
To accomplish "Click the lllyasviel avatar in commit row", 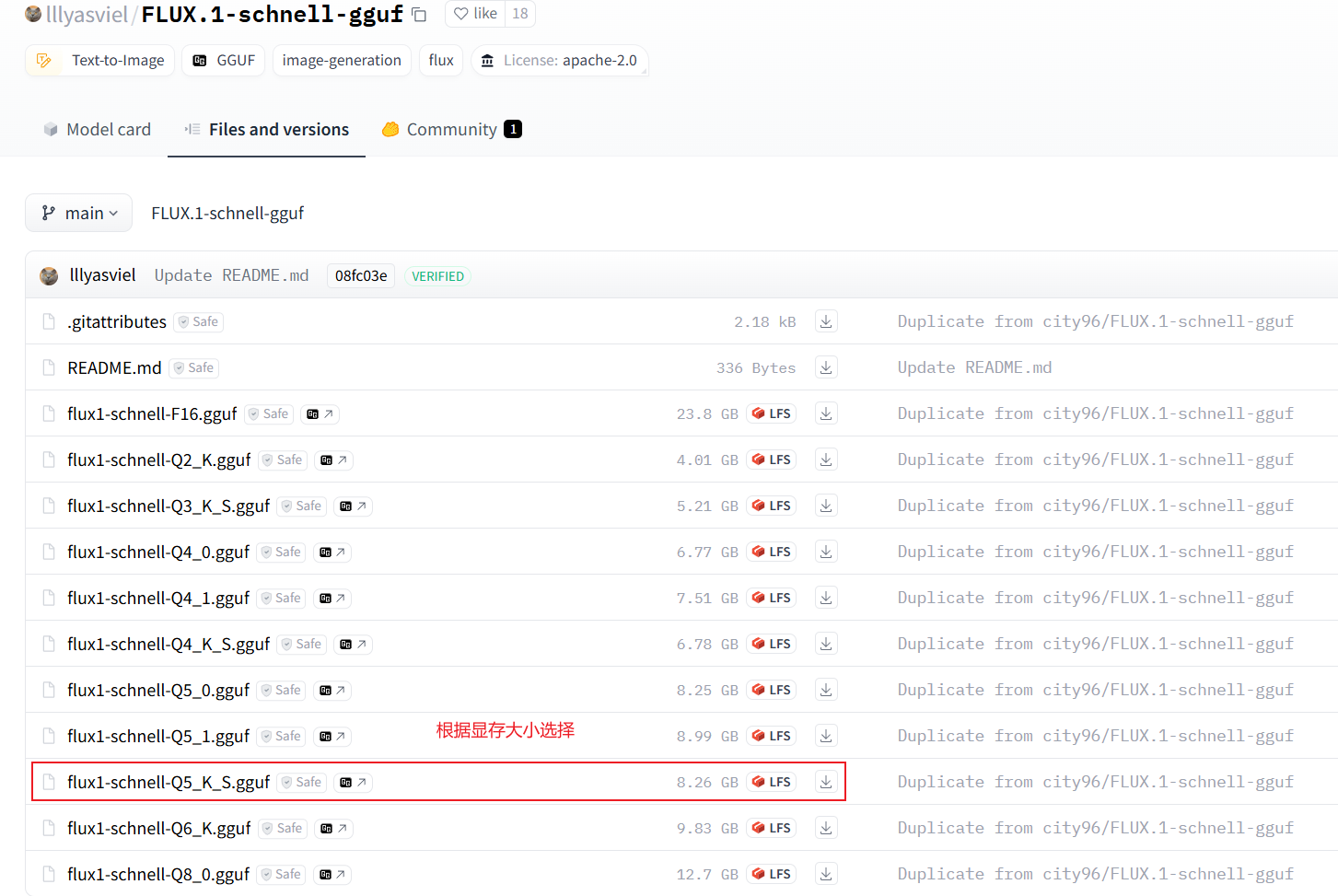I will pyautogui.click(x=50, y=276).
